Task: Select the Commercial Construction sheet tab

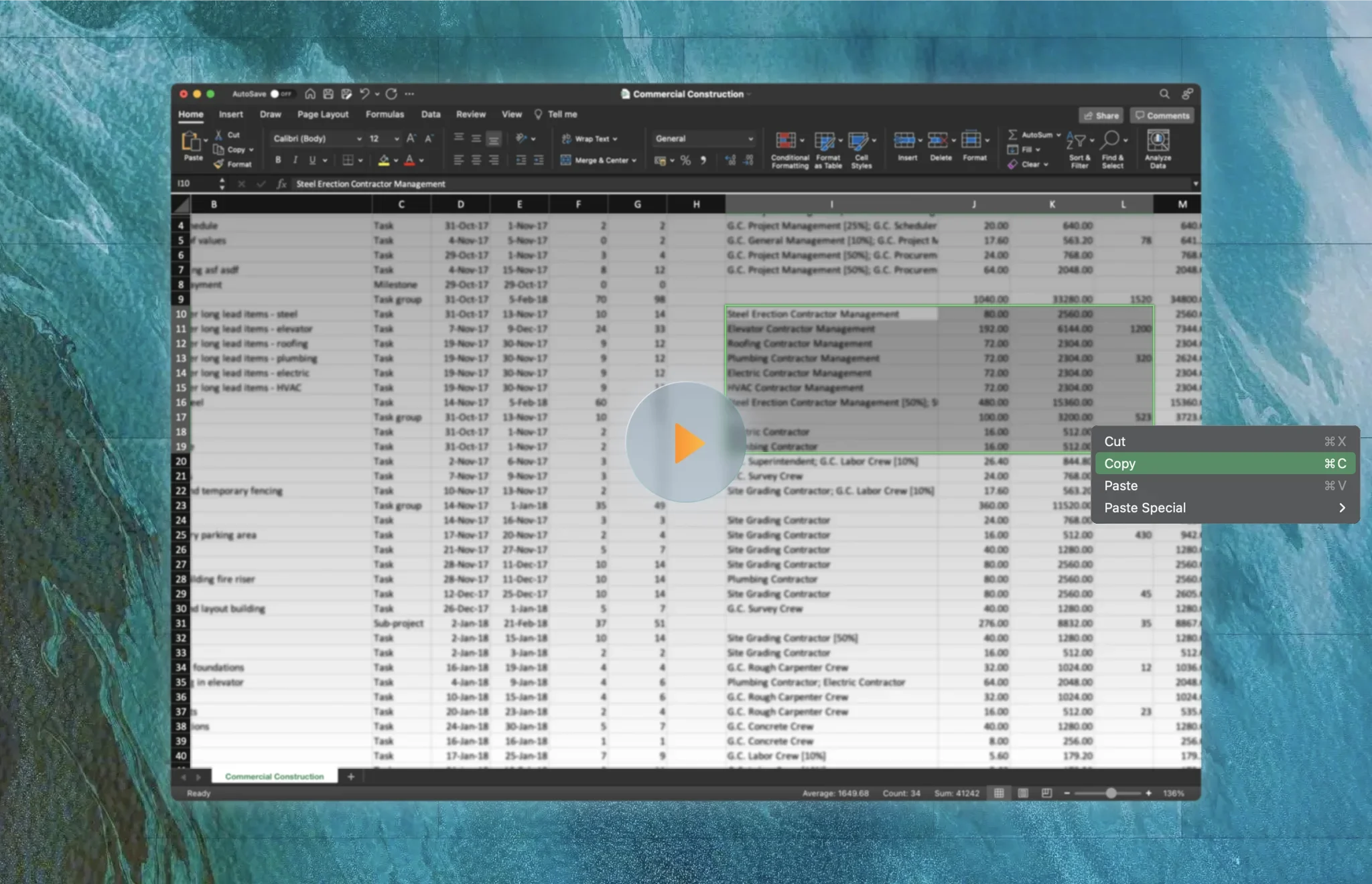Action: pyautogui.click(x=273, y=776)
